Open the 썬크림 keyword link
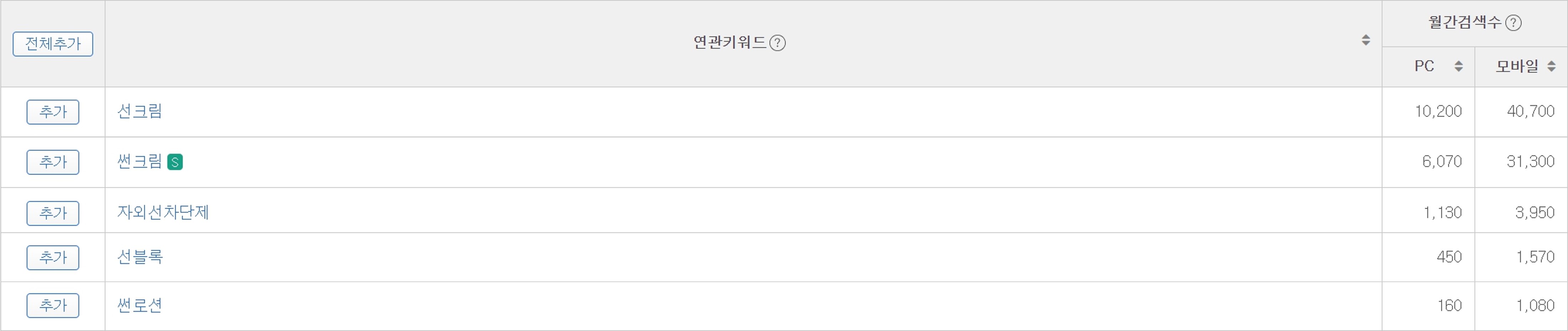 click(x=139, y=162)
